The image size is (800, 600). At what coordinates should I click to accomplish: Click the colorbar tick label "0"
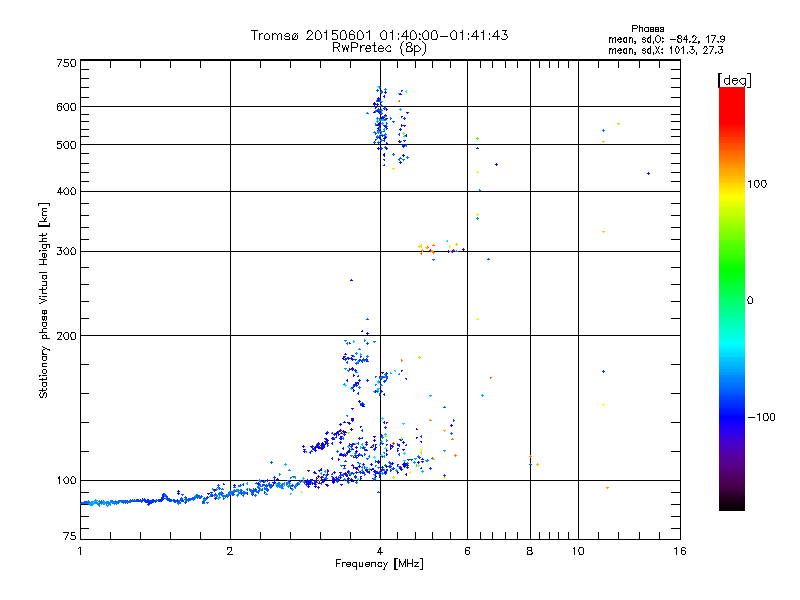[x=750, y=301]
